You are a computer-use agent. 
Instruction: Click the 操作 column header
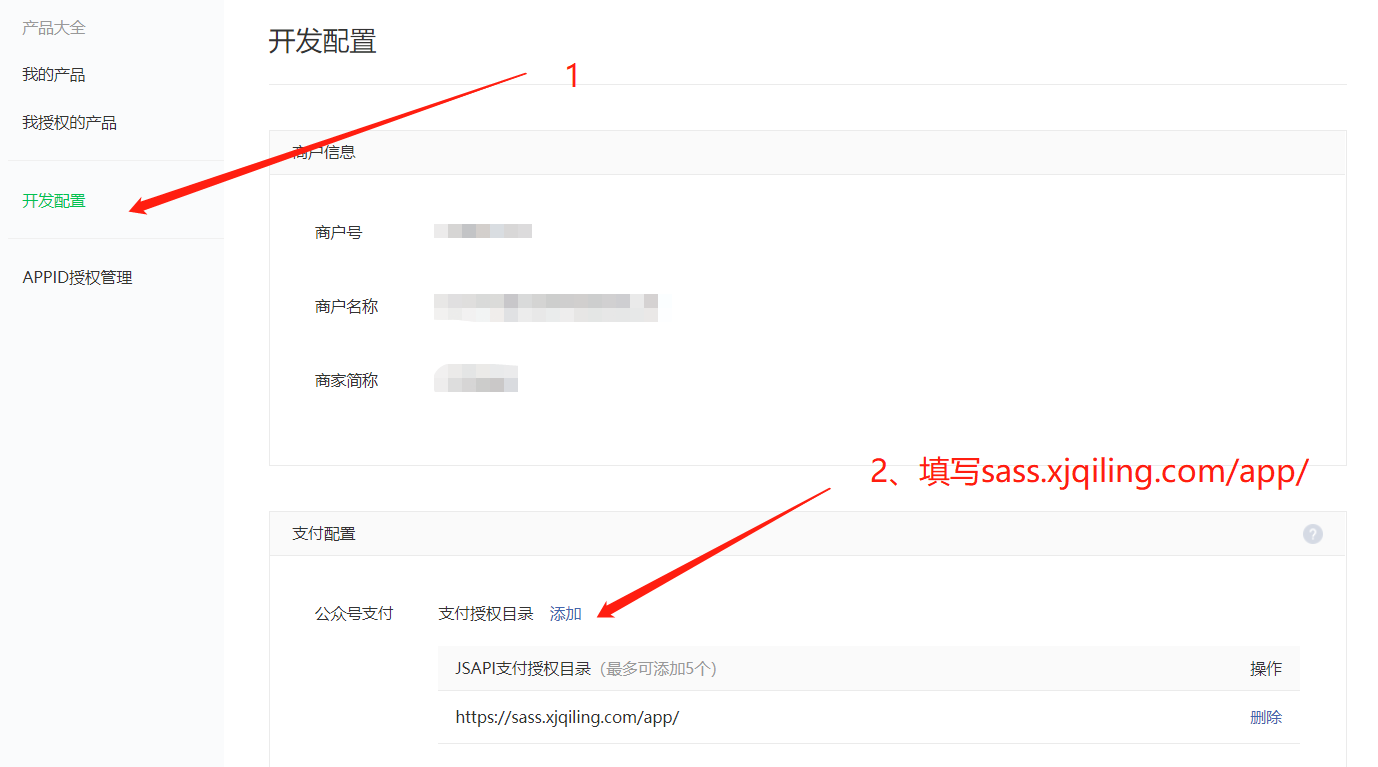point(1266,669)
